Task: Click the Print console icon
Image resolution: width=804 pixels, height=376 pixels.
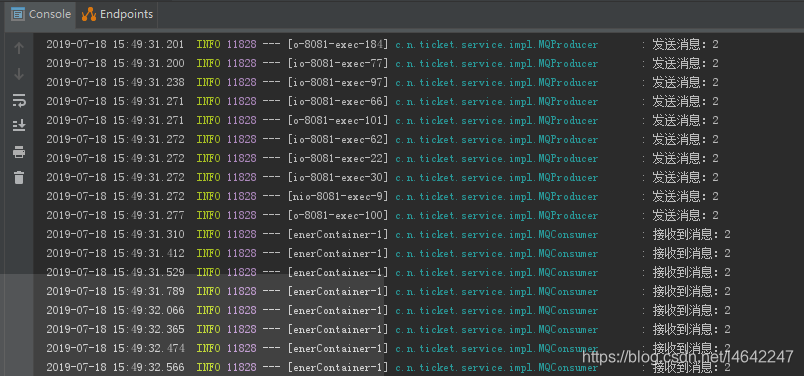Action: click(x=19, y=152)
